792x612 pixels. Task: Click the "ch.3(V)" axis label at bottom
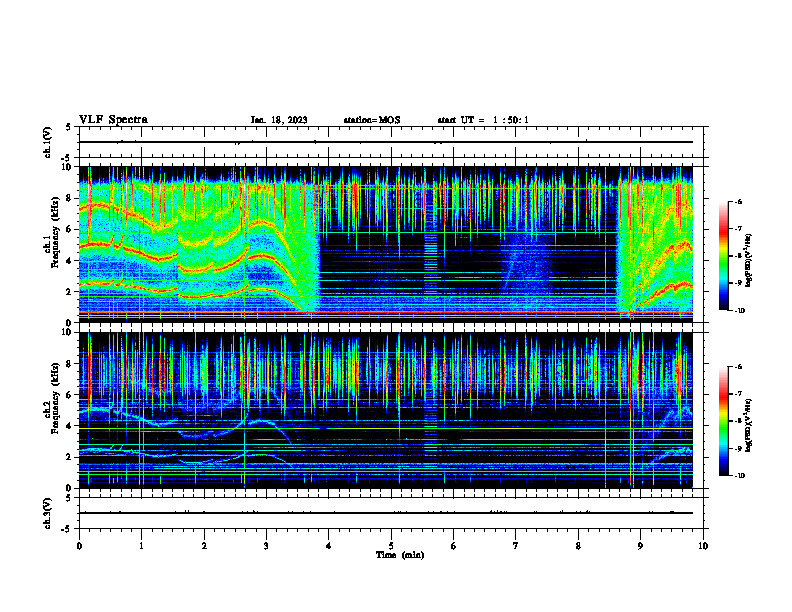[x=48, y=513]
